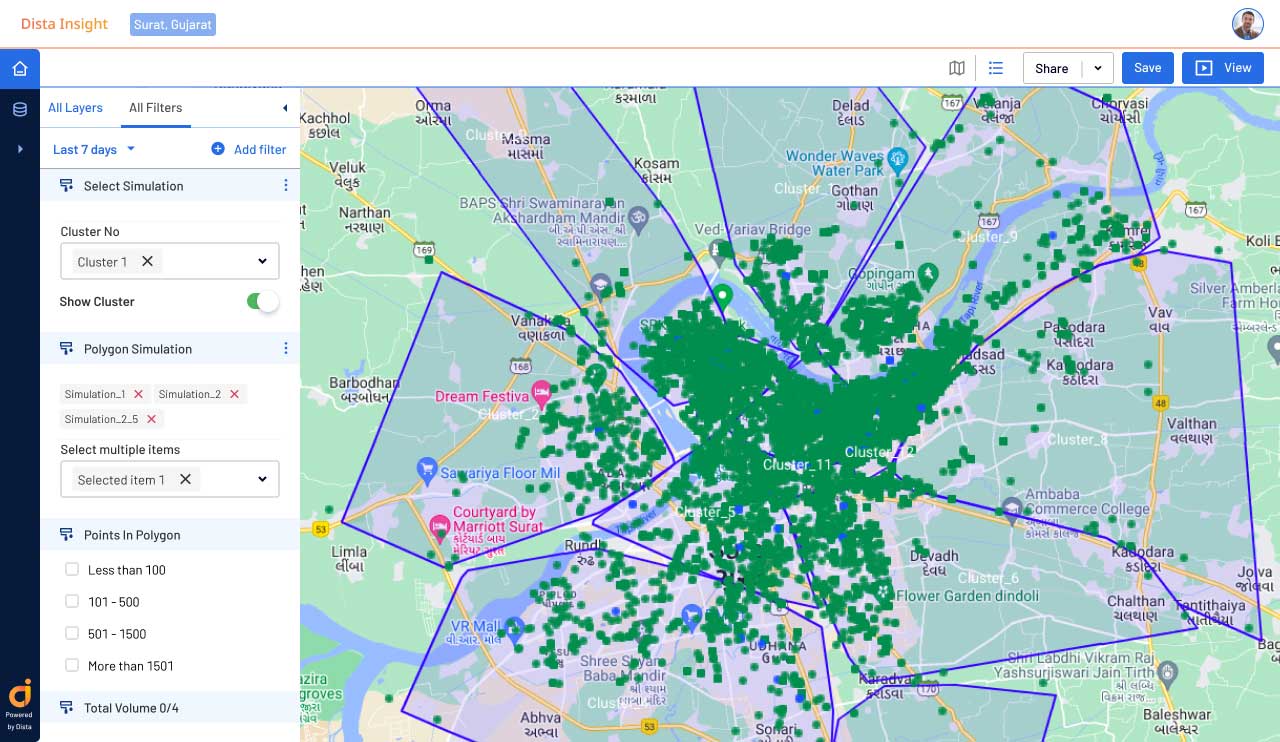Screen dimensions: 1280x742
Task: Switch to the All Filters tab
Action: [x=155, y=108]
